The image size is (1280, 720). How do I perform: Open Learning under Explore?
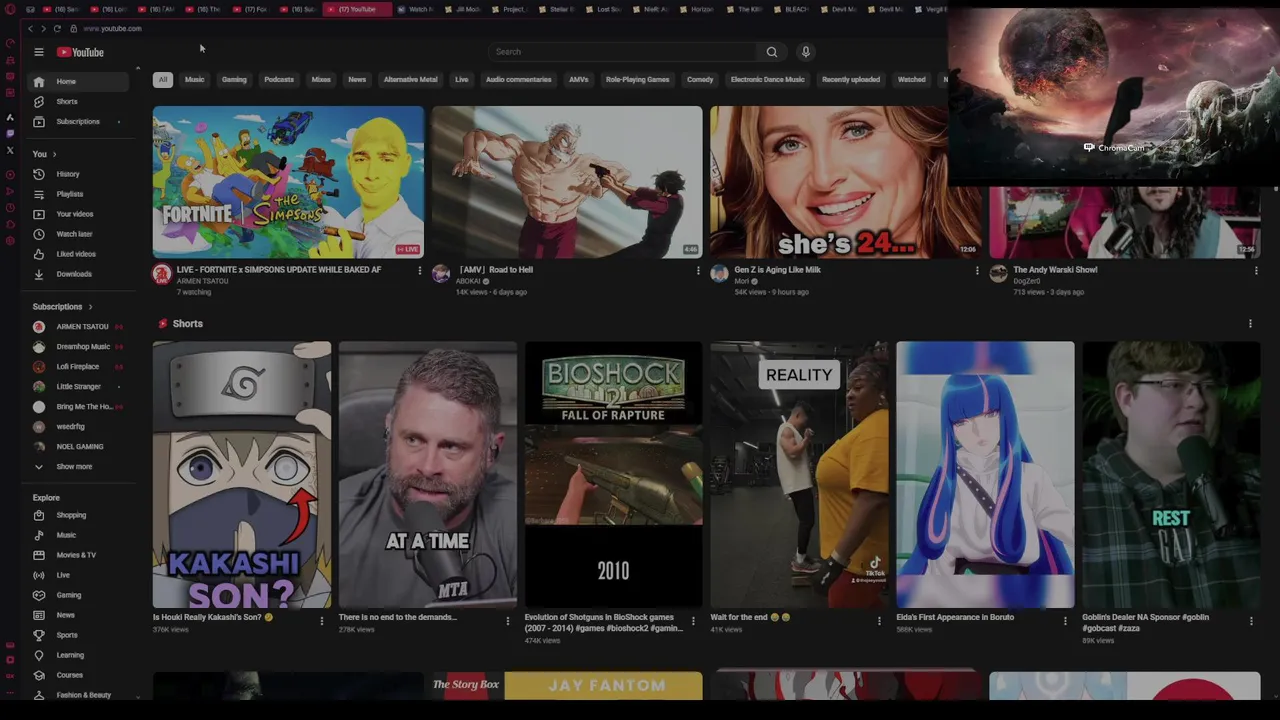tap(78, 655)
